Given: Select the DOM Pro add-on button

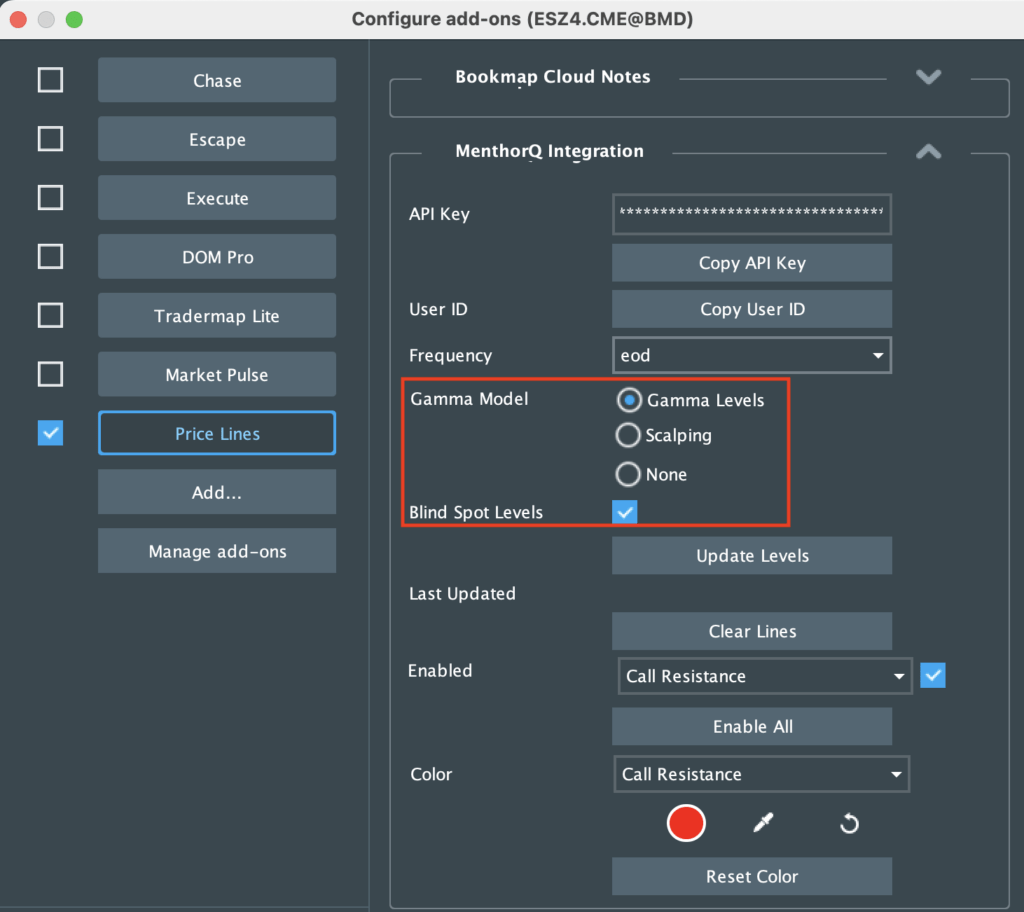Looking at the screenshot, I should click(217, 256).
